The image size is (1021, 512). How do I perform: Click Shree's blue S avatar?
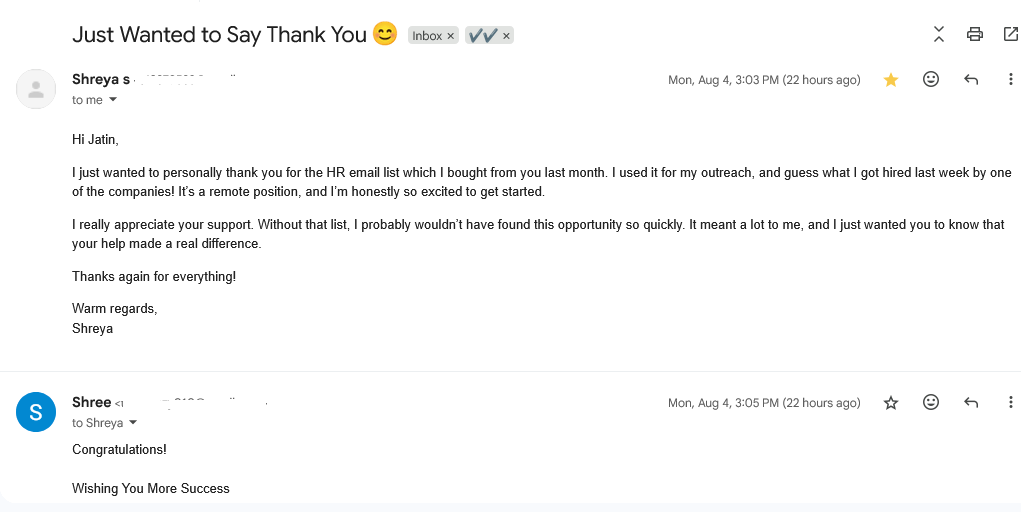[x=36, y=412]
